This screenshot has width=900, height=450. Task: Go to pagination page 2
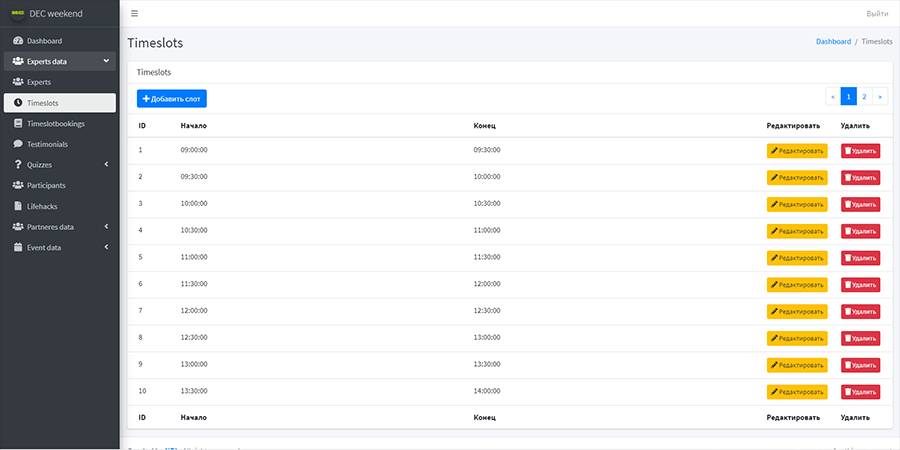point(864,96)
